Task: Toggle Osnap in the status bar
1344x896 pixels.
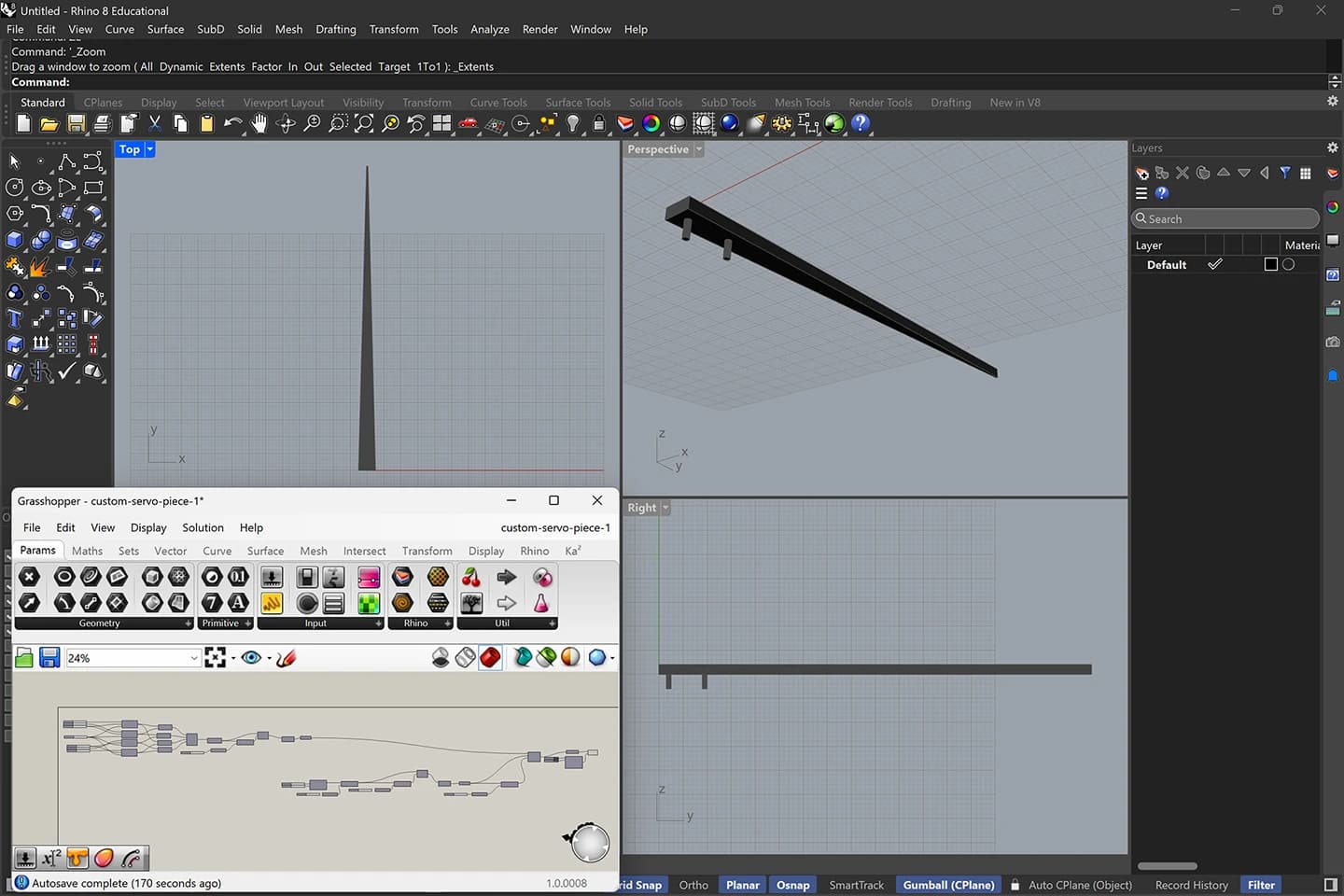Action: pyautogui.click(x=792, y=885)
